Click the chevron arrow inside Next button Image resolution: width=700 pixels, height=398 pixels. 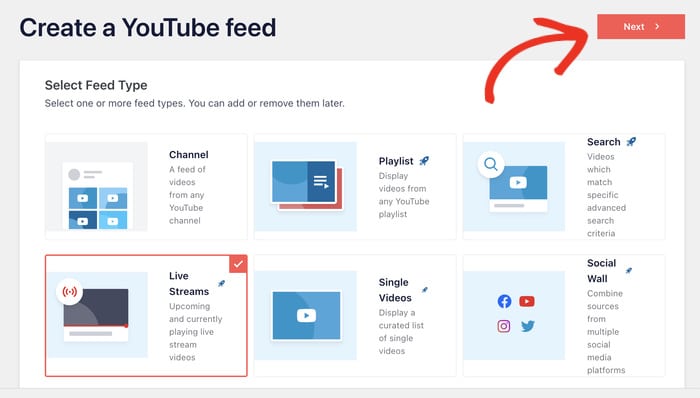pyautogui.click(x=657, y=26)
